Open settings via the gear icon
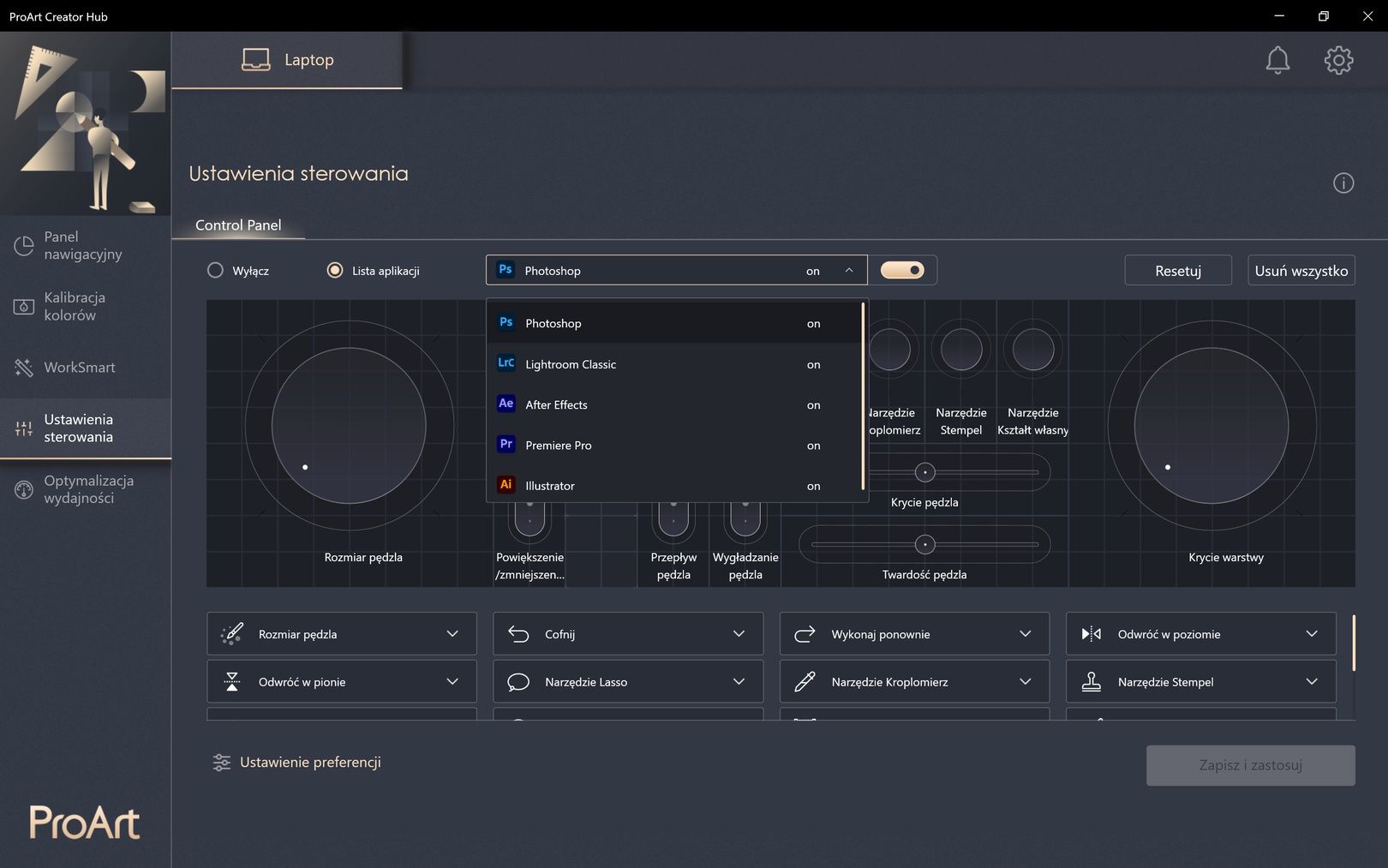Screen dimensions: 1388x868 [1338, 60]
